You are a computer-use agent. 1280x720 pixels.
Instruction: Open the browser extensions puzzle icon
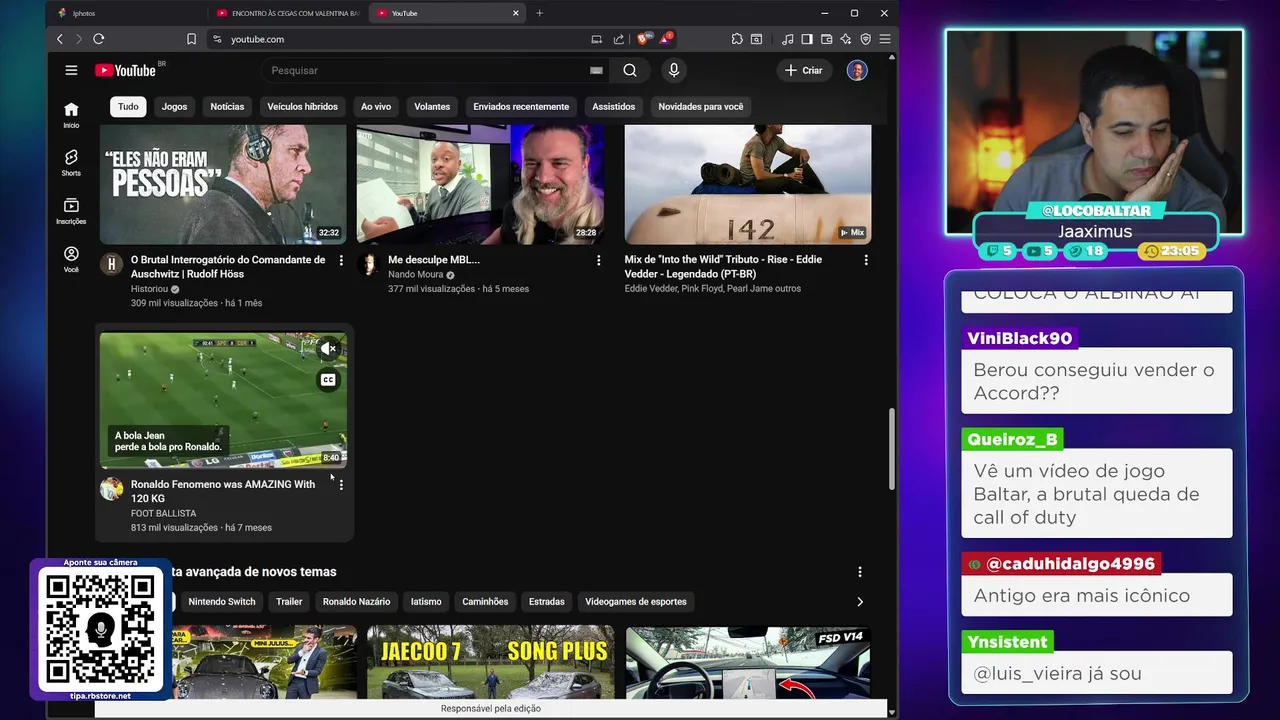pyautogui.click(x=737, y=39)
